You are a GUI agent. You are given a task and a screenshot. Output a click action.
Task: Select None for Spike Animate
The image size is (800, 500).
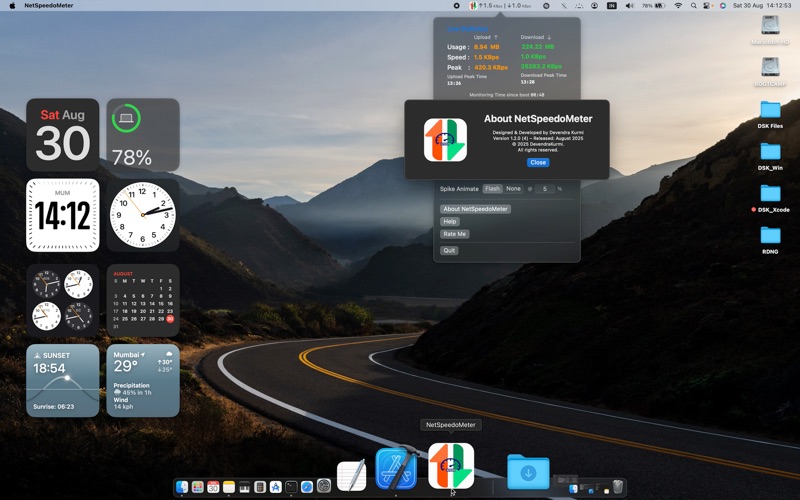(x=513, y=189)
